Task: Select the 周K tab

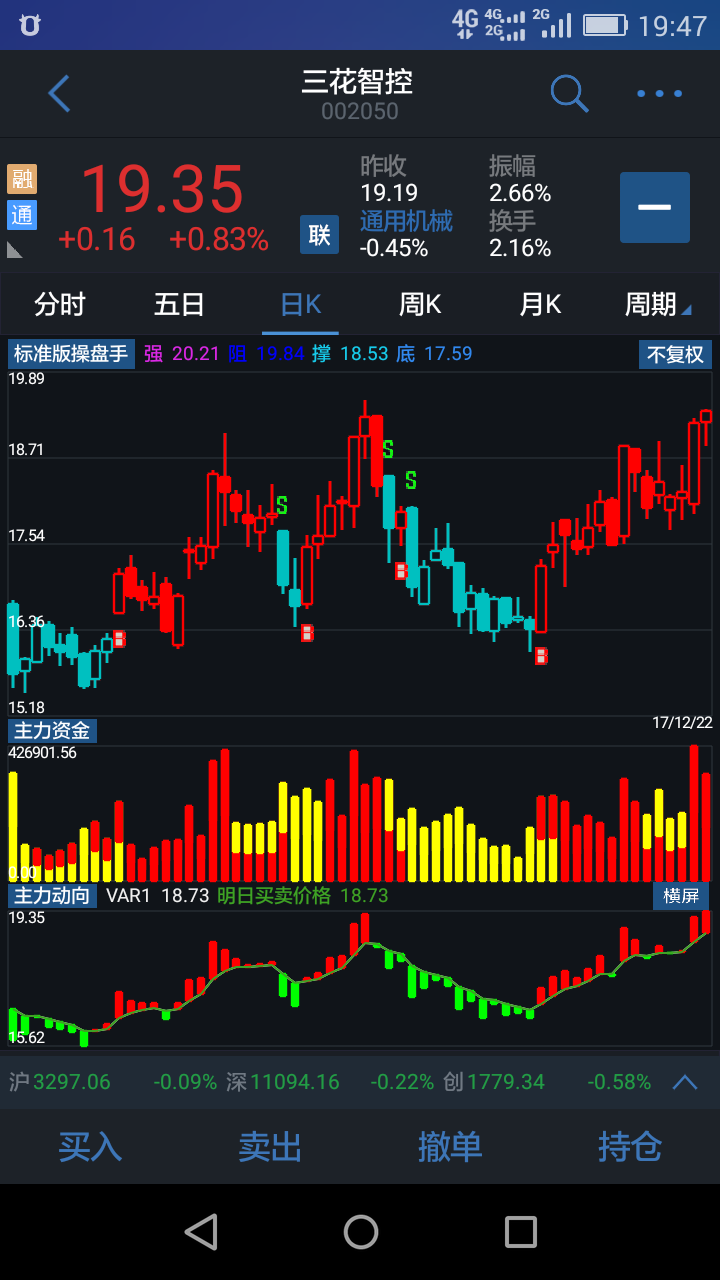Action: 420,304
